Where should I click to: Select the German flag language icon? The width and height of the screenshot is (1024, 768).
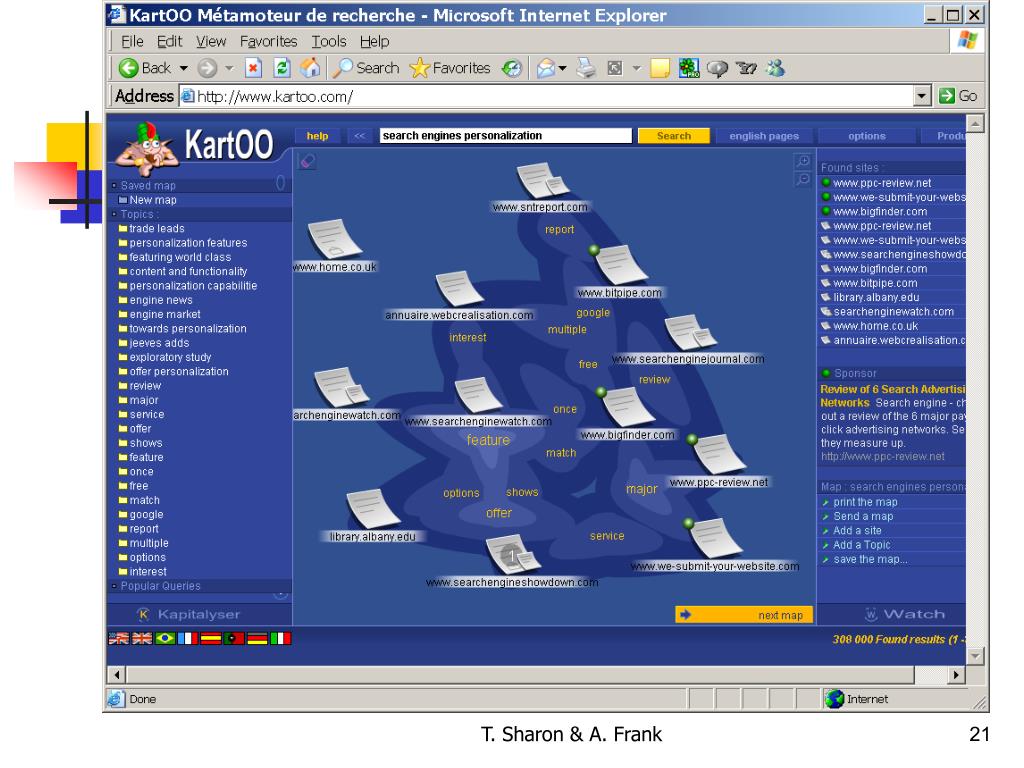click(257, 639)
